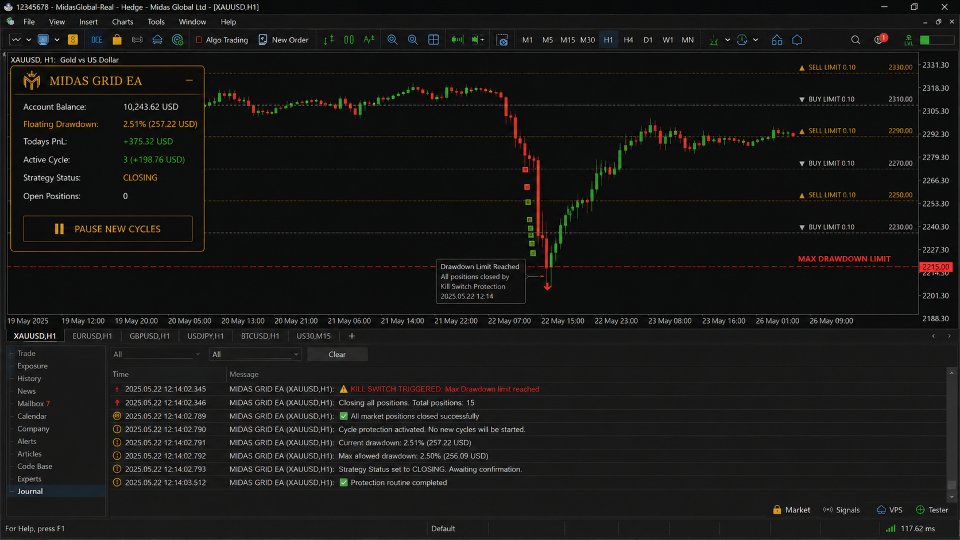Switch to the EURUSD,H1 chart tab

pos(92,336)
